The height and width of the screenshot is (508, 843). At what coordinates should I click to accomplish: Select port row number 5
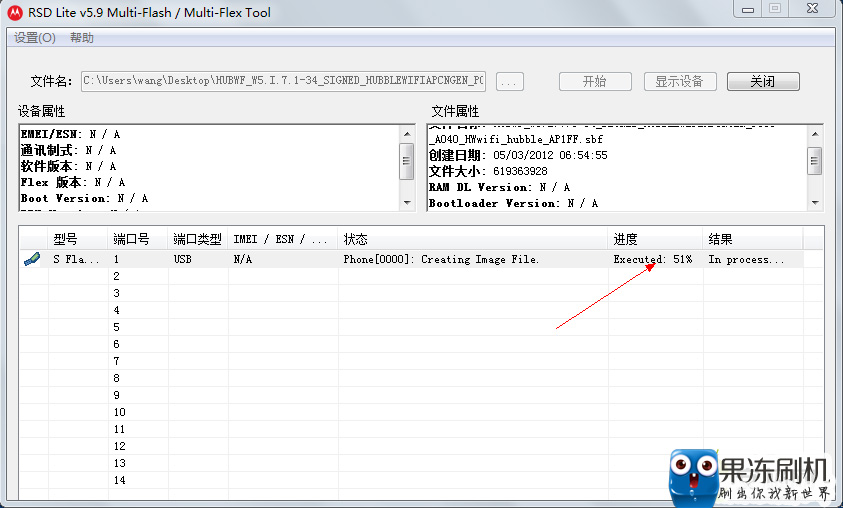point(117,327)
